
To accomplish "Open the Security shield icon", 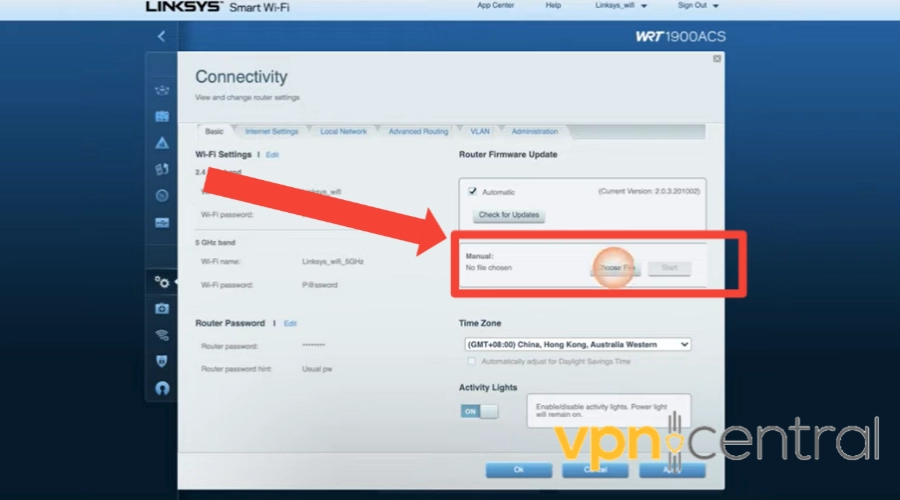I will 162,361.
